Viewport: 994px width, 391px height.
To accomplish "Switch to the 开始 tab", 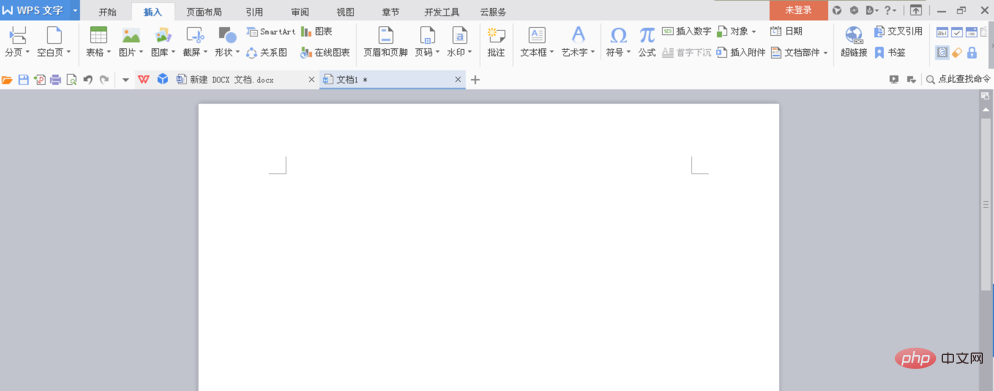I will tap(108, 12).
